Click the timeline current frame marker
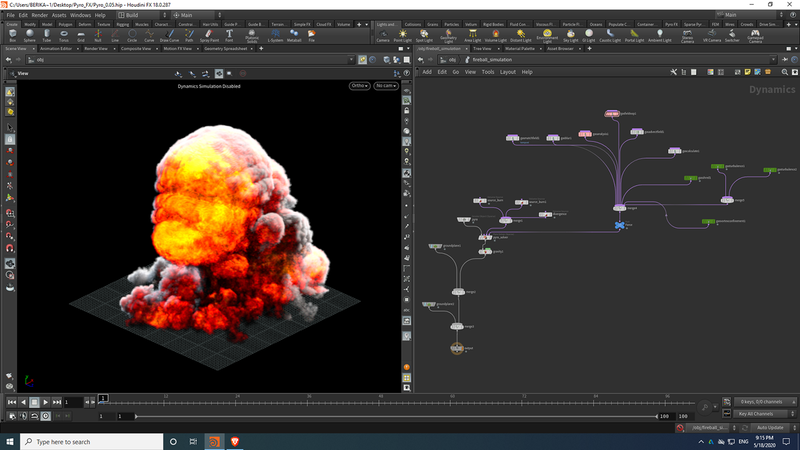The image size is (800, 450). (103, 398)
